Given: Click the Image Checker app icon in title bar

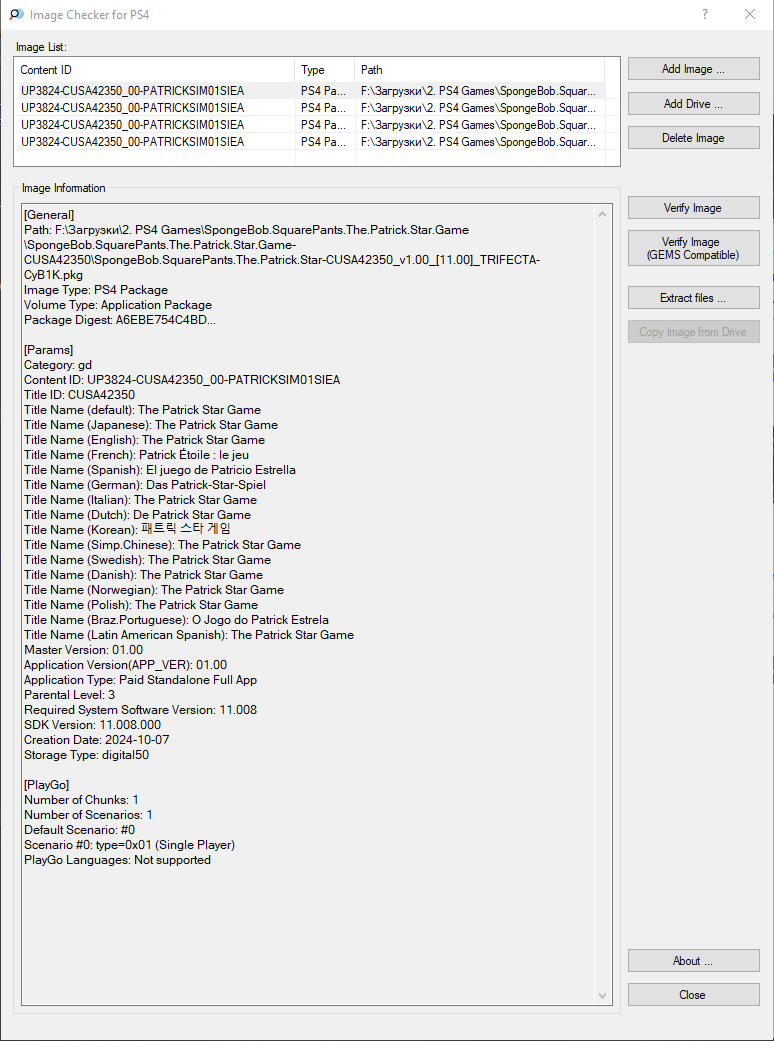Looking at the screenshot, I should 17,14.
